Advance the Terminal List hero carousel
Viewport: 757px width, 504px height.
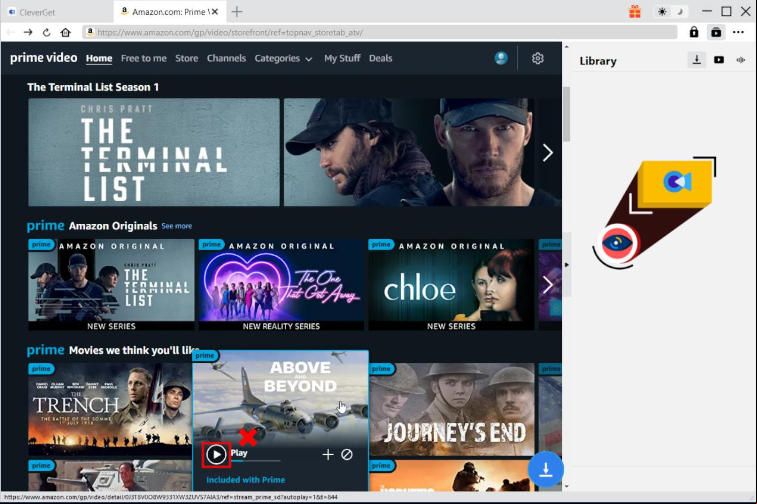click(547, 153)
